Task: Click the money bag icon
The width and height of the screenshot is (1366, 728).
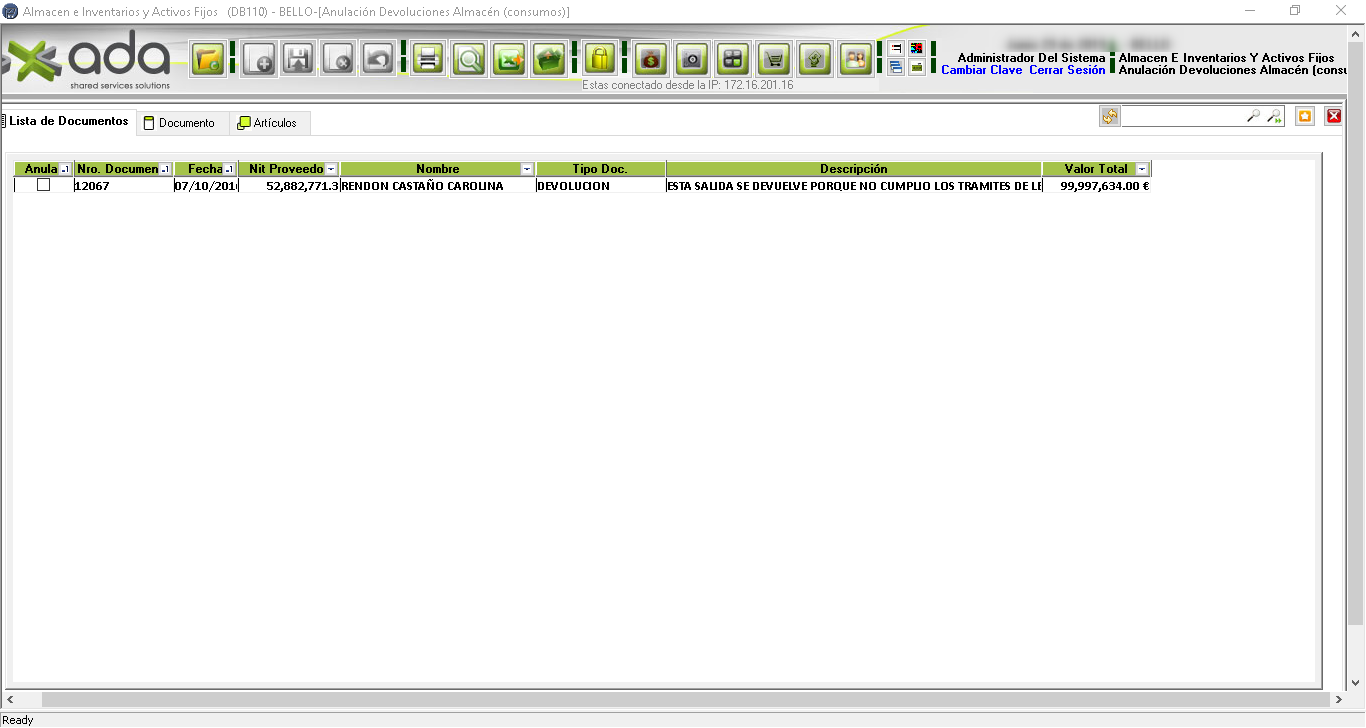Action: tap(650, 60)
